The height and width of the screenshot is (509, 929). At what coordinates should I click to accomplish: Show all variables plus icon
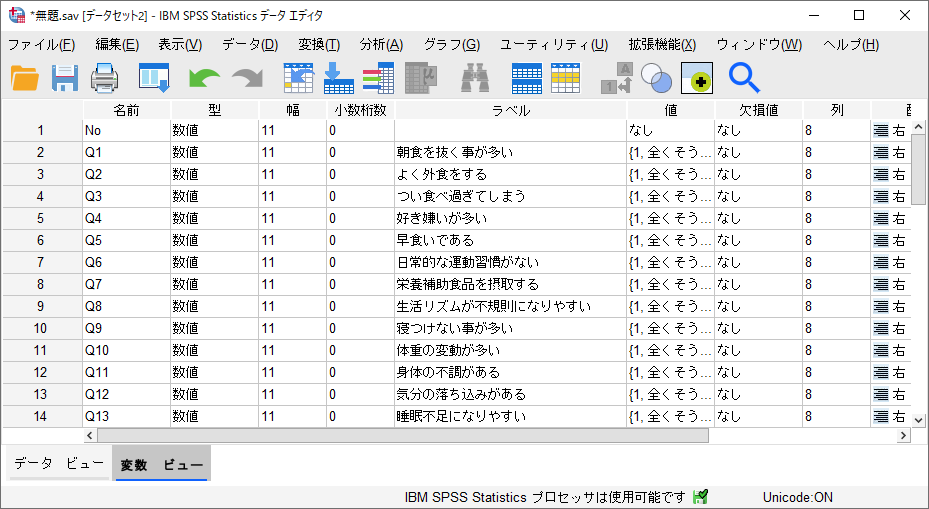(x=697, y=78)
